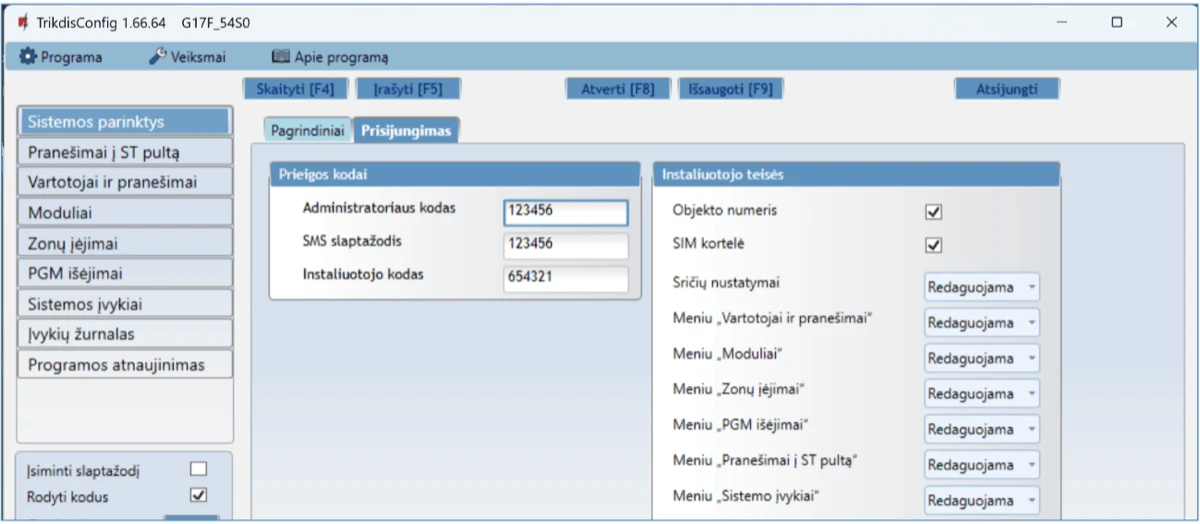Open Įvykių žurnalas in the sidebar

125,334
